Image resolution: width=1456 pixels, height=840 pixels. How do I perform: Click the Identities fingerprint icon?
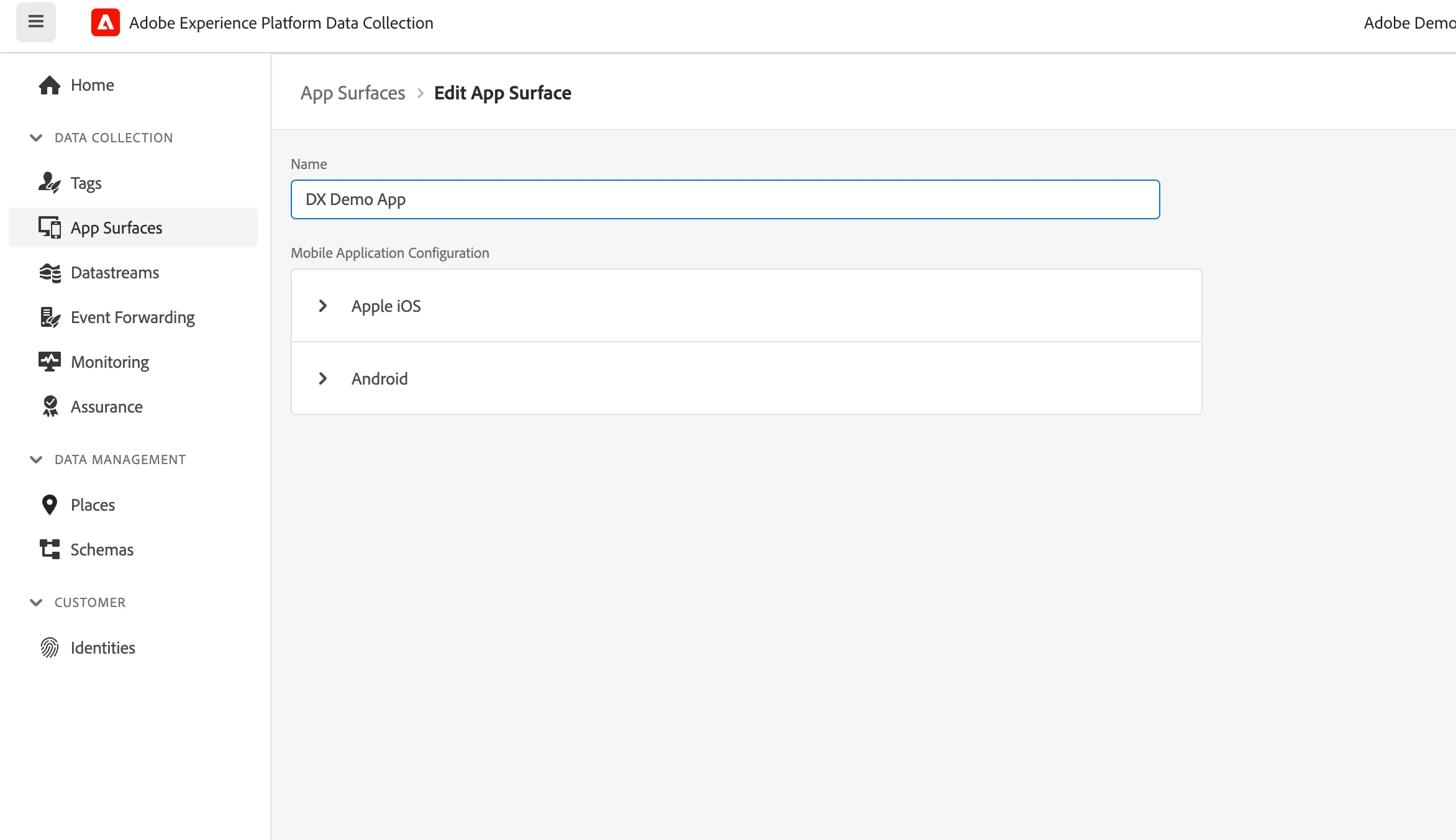tap(50, 648)
